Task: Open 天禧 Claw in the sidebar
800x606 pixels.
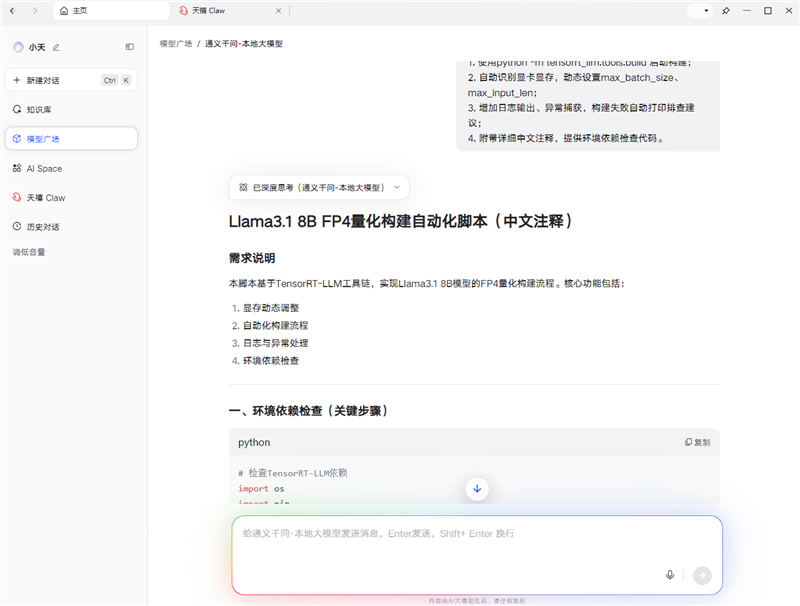Action: [71, 197]
